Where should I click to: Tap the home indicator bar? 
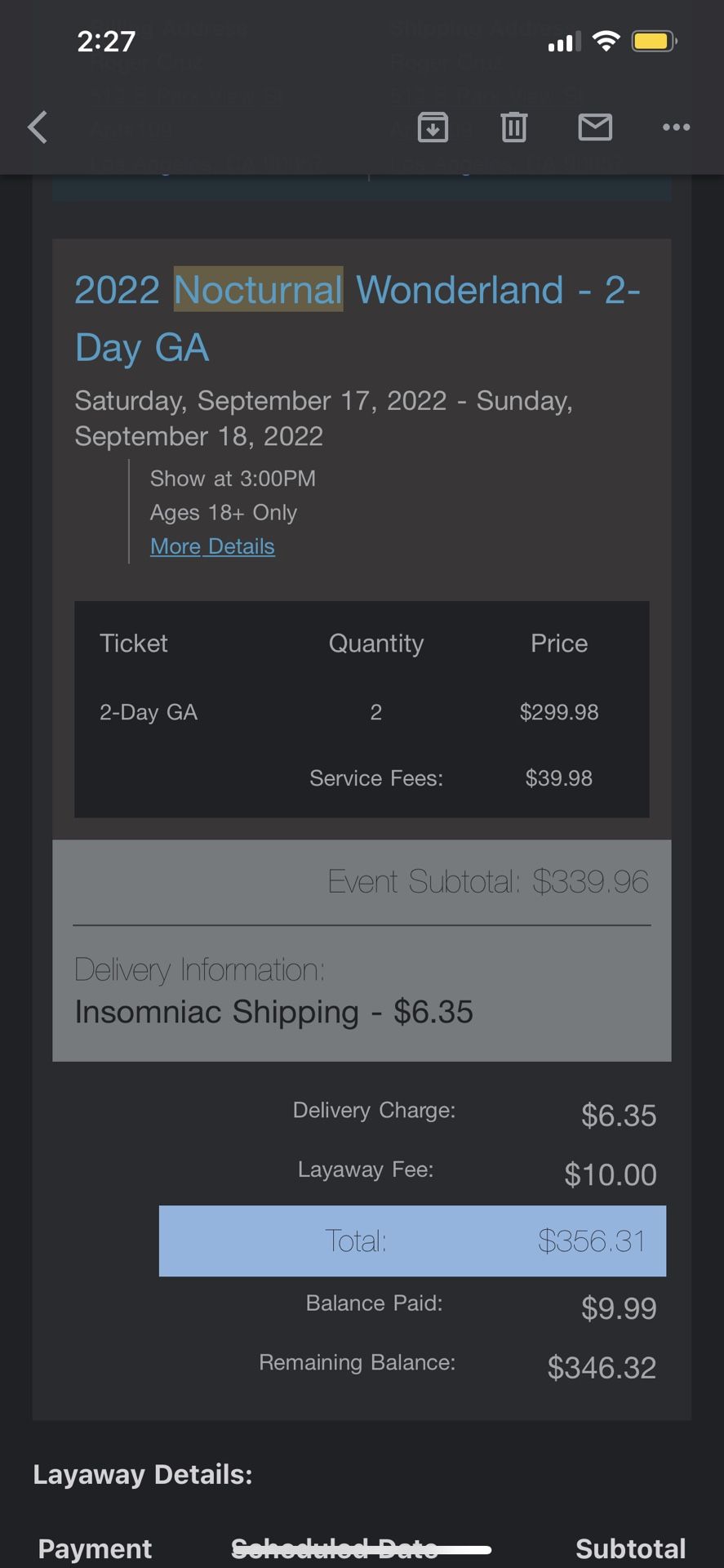[x=362, y=1549]
